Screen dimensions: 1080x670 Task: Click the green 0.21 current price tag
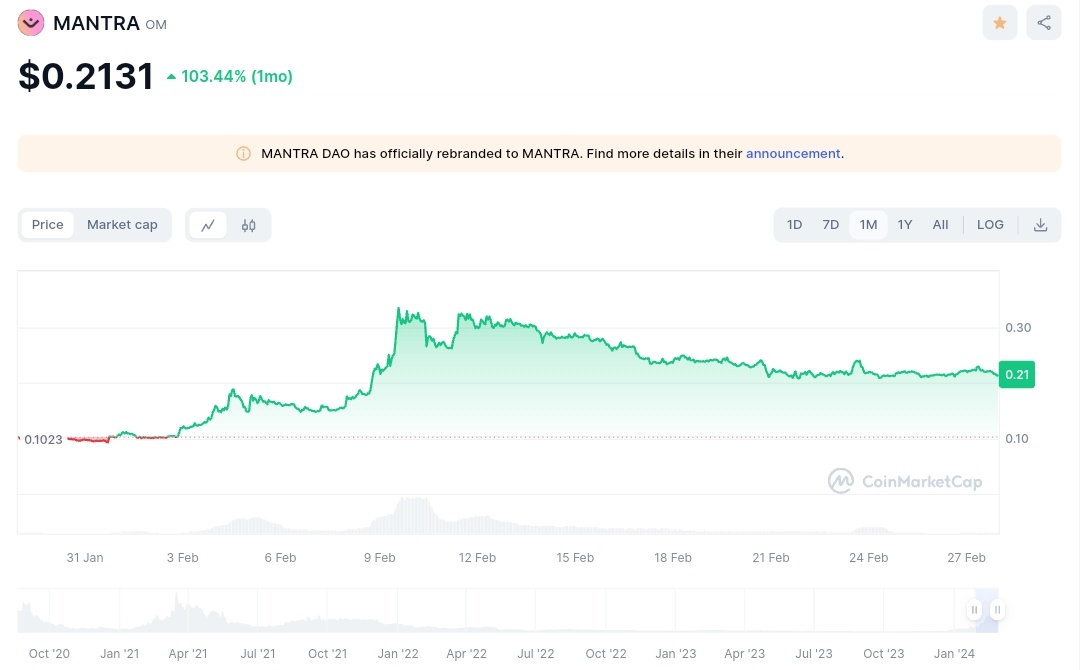point(1017,375)
